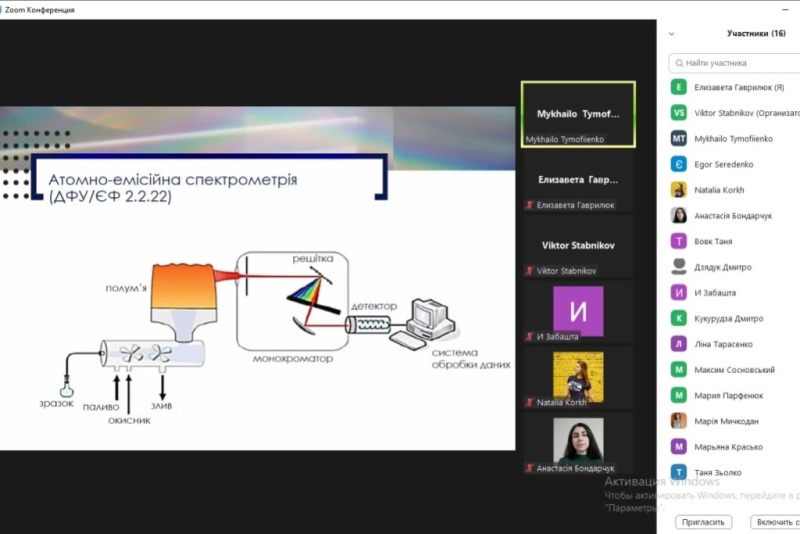800x534 pixels.
Task: Select Natalia Korkh photo avatar in list
Action: point(679,190)
